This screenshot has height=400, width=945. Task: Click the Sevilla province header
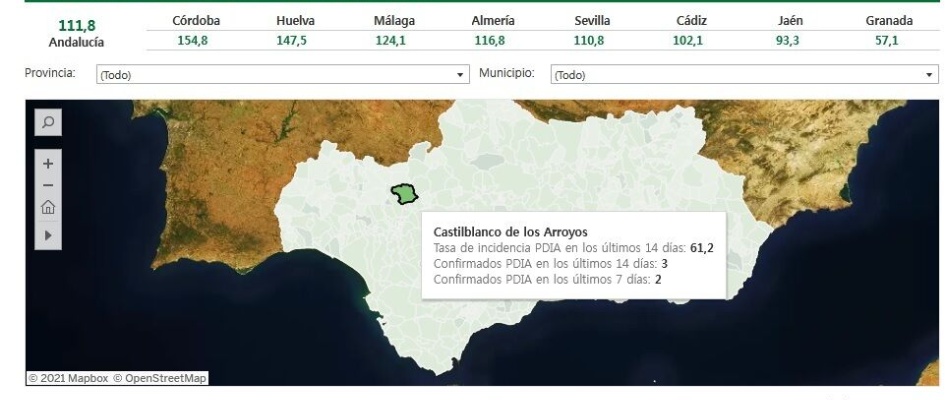coord(593,21)
